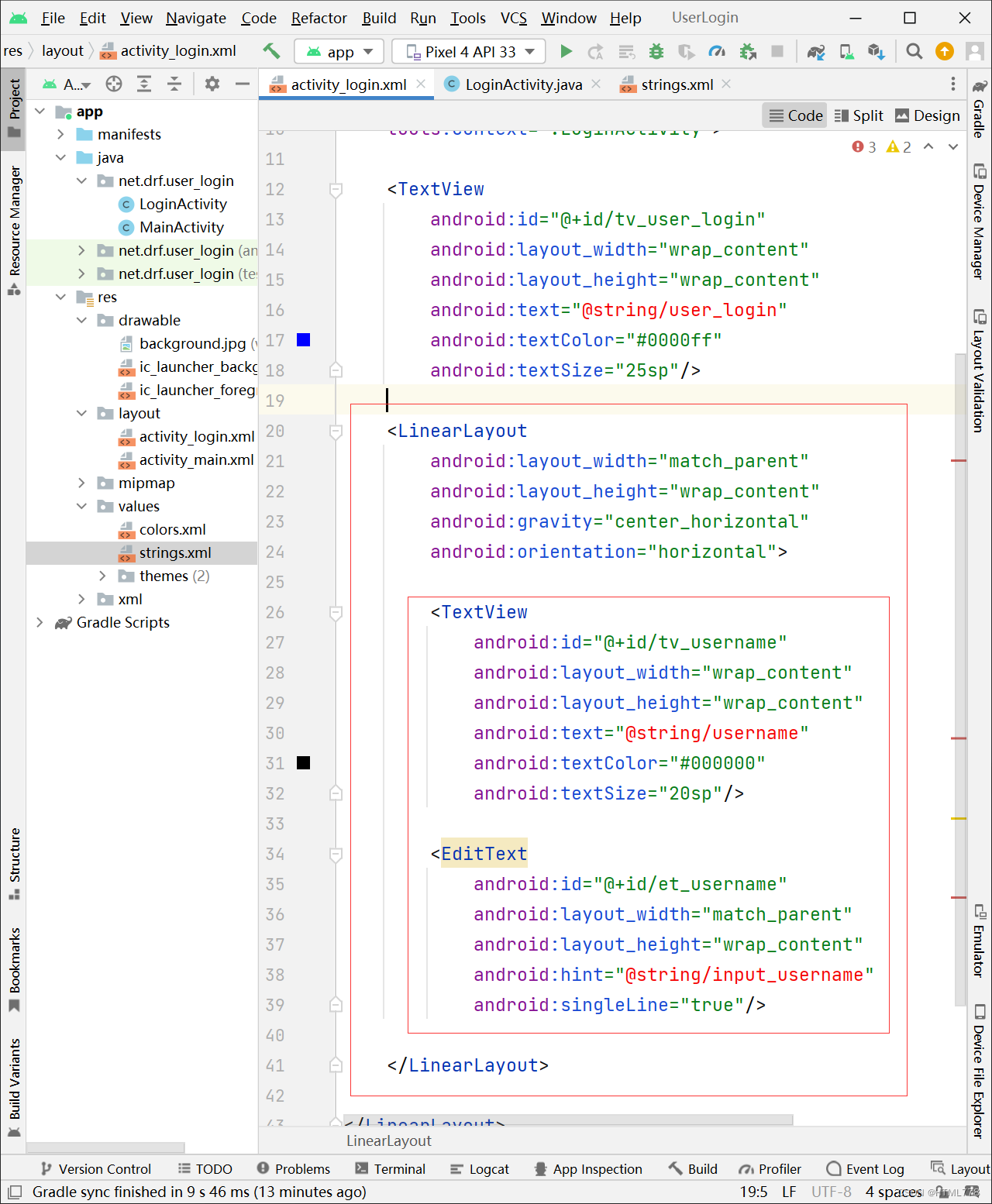
Task: Open Version Control tool window
Action: click(96, 1169)
